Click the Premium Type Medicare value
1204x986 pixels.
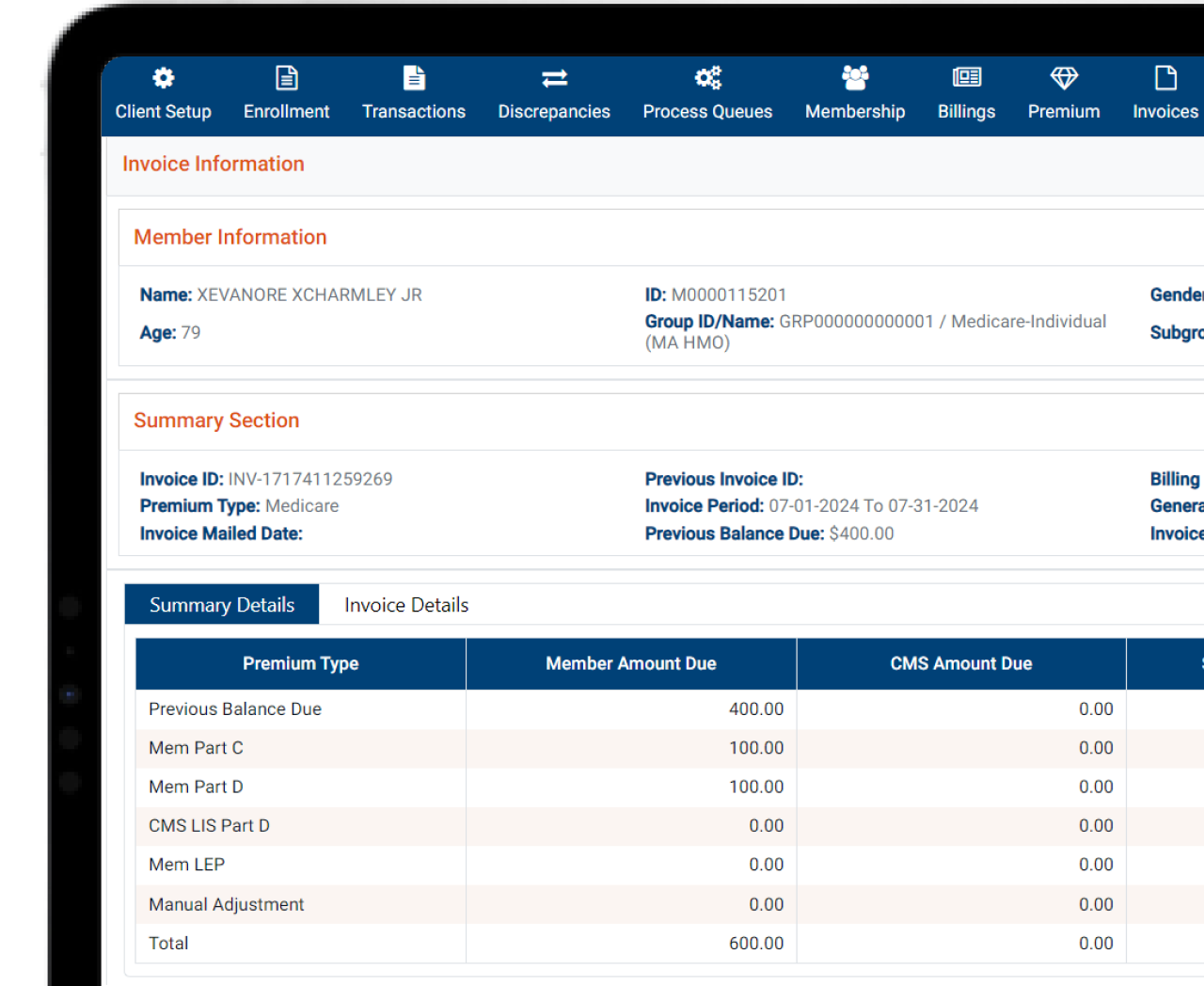pos(302,505)
